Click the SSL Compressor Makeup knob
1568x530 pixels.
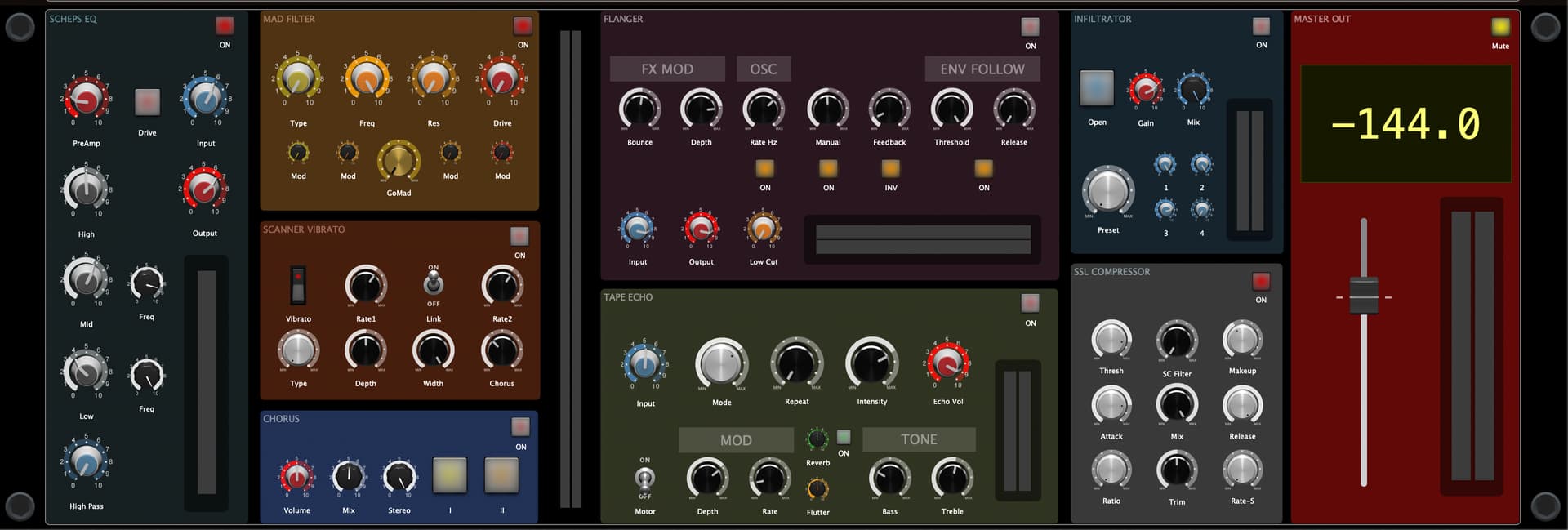click(x=1242, y=340)
